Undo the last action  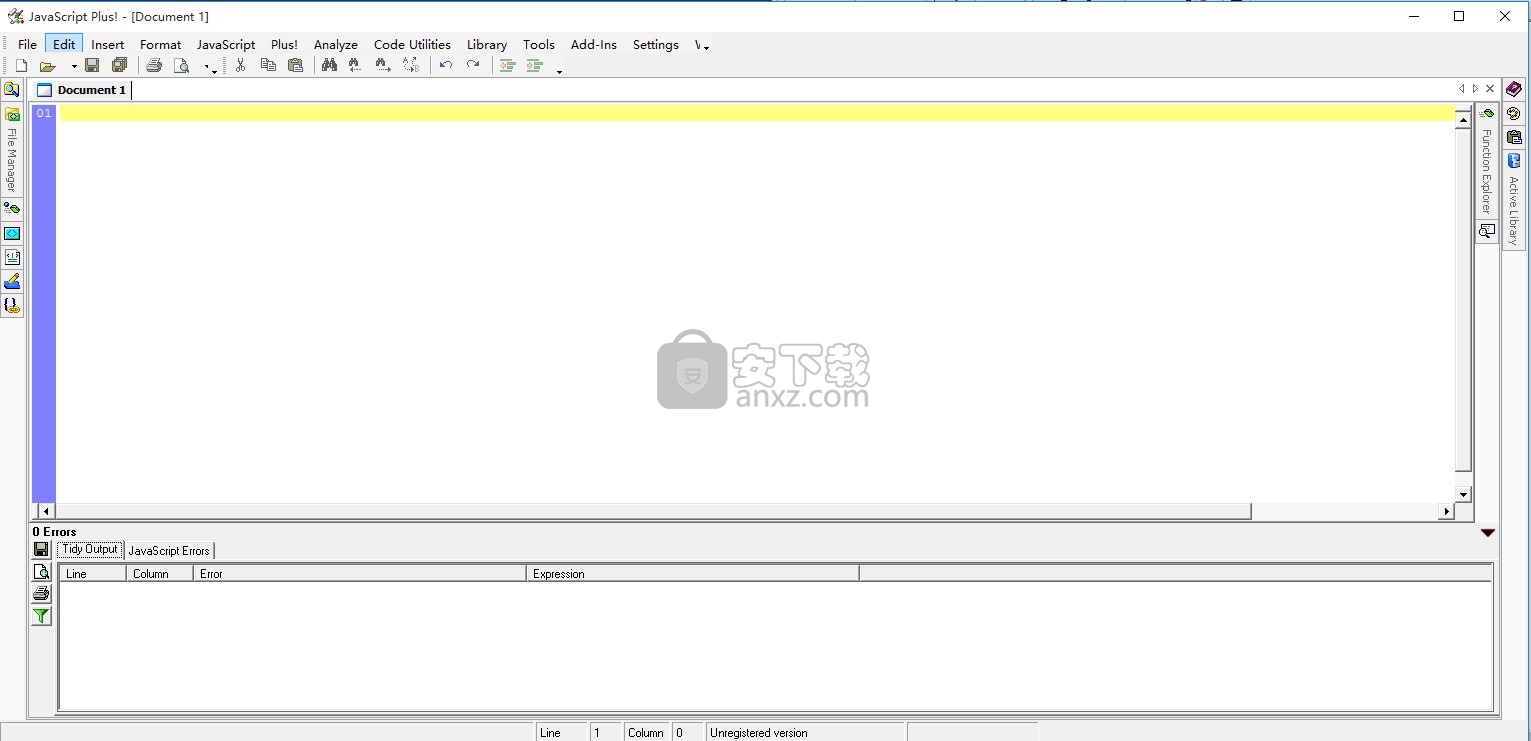click(x=446, y=66)
